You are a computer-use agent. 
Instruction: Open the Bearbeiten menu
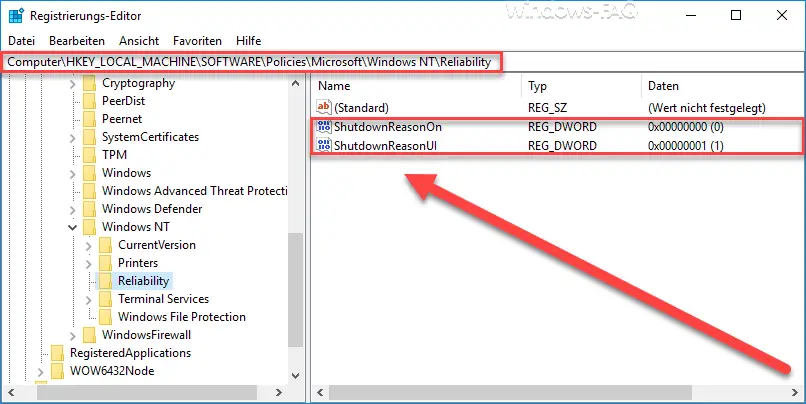click(x=77, y=41)
